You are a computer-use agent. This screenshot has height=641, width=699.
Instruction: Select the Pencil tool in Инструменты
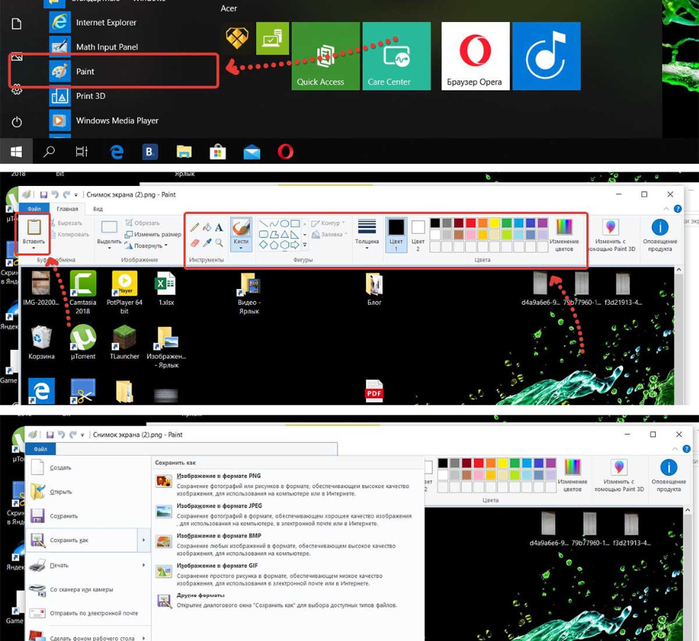tap(195, 227)
